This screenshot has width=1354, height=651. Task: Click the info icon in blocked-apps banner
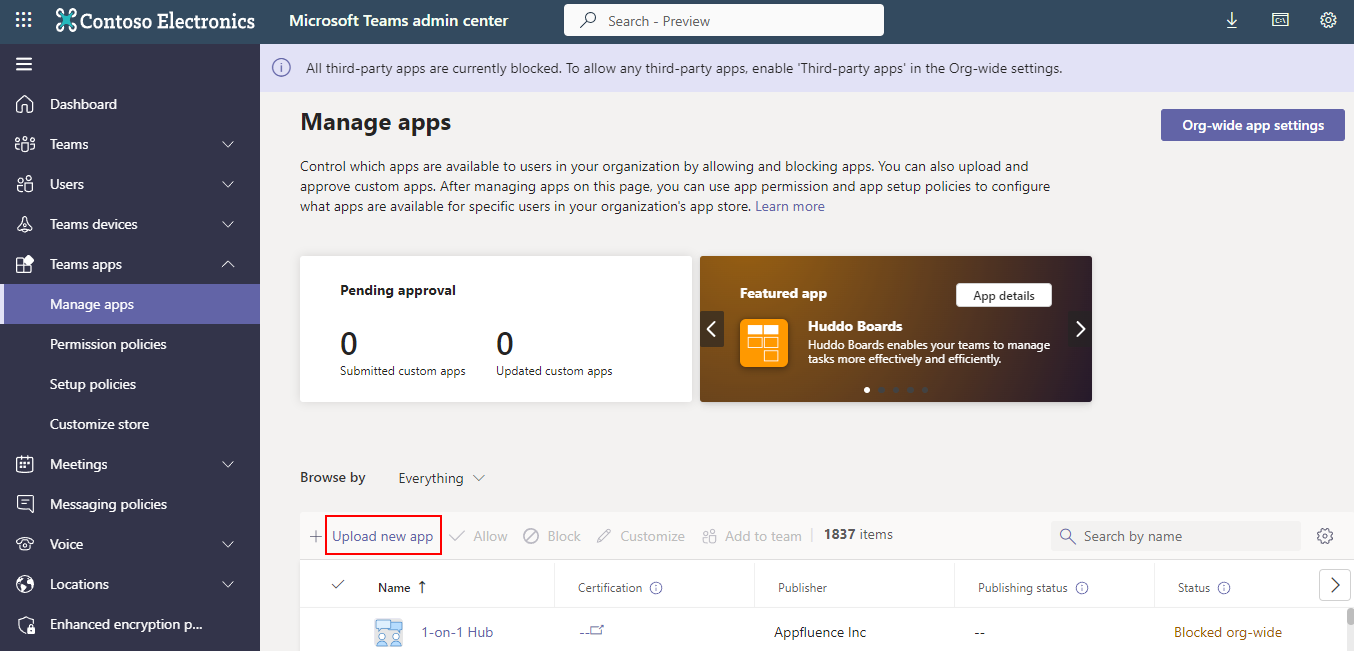(282, 68)
